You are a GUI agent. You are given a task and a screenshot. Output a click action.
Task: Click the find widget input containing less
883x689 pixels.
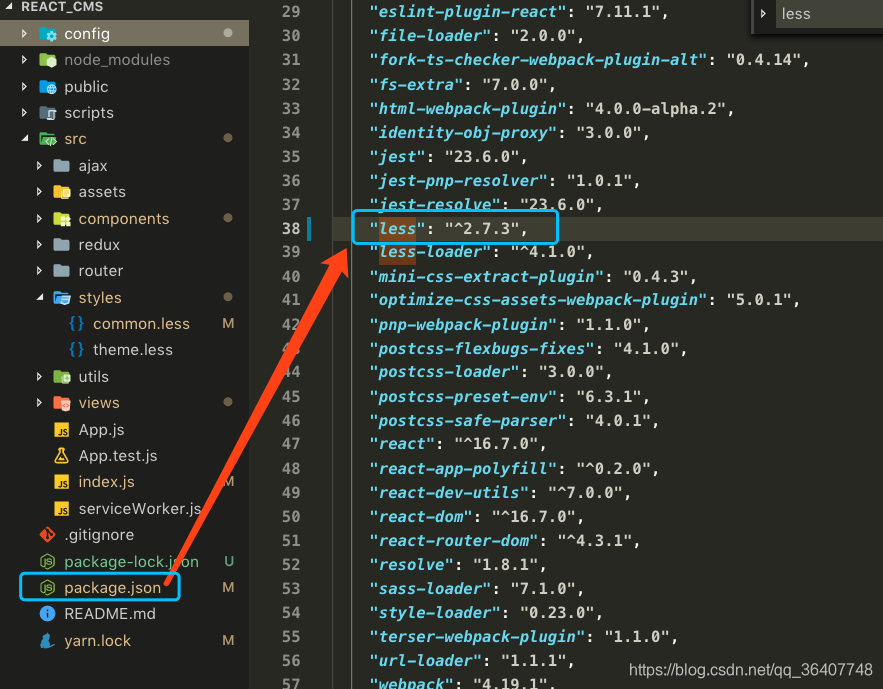point(829,14)
